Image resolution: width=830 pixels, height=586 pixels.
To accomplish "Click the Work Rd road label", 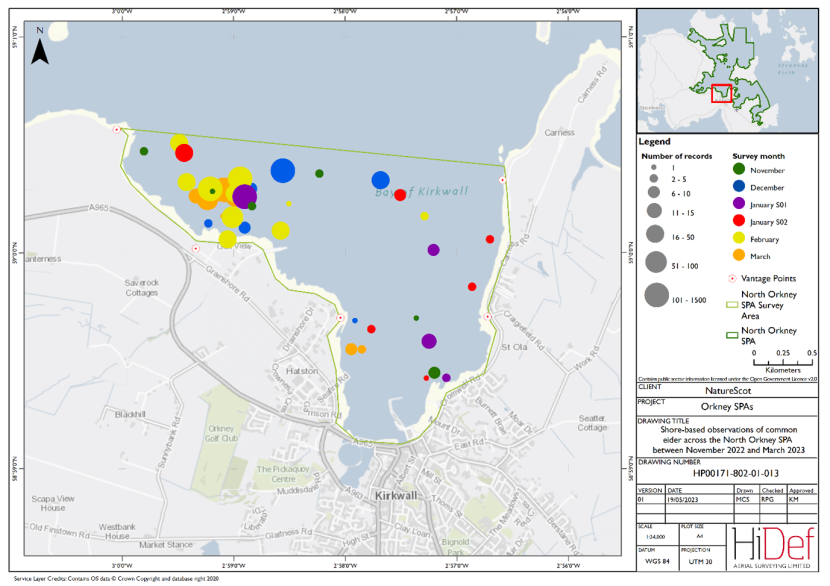I will (587, 358).
